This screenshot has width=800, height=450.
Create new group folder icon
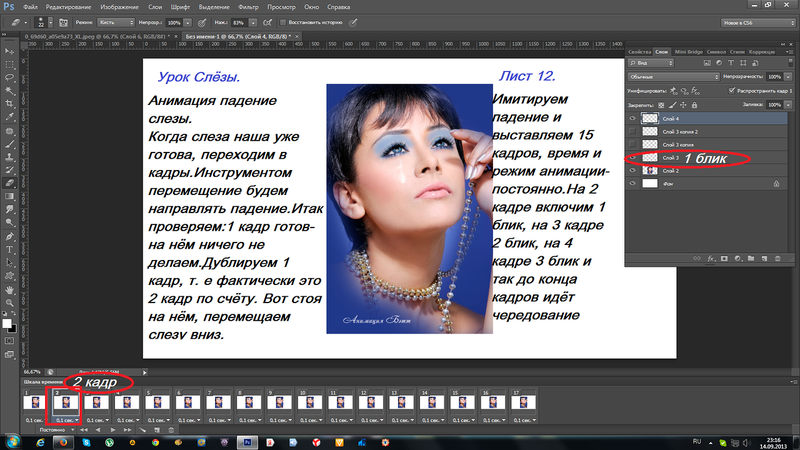coord(751,259)
